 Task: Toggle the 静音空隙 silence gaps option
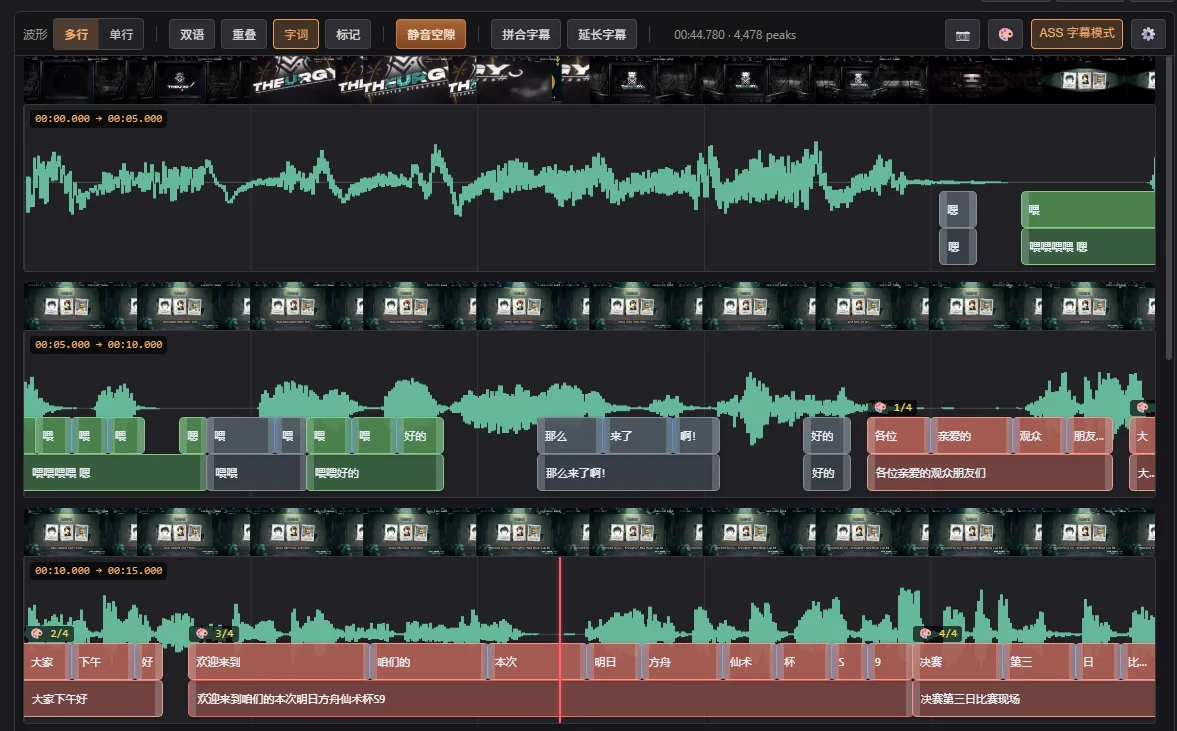(x=431, y=35)
